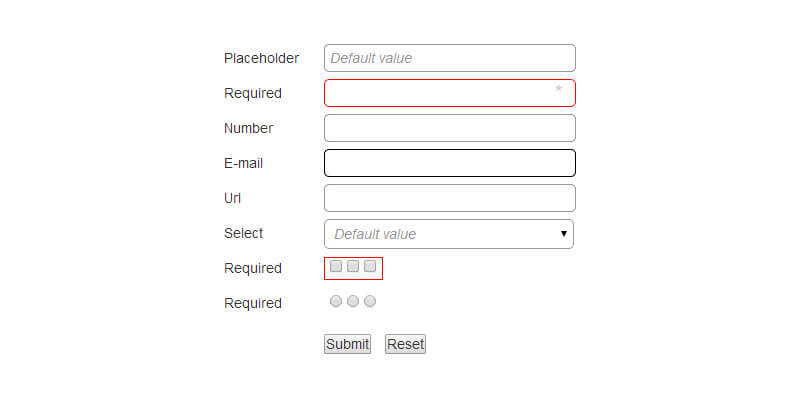Check the middle checkbox in Required group

point(353,267)
